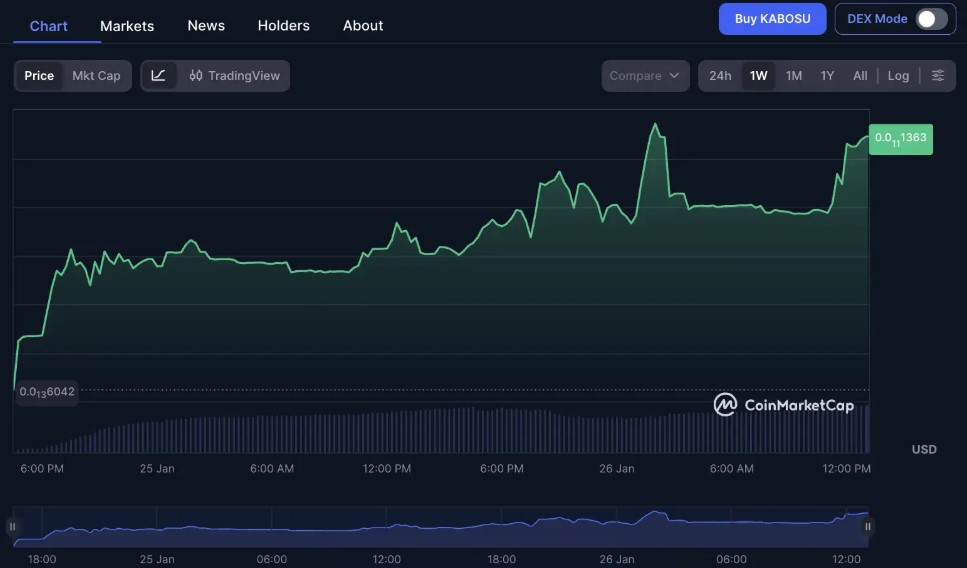Open the Compare dropdown

(645, 76)
